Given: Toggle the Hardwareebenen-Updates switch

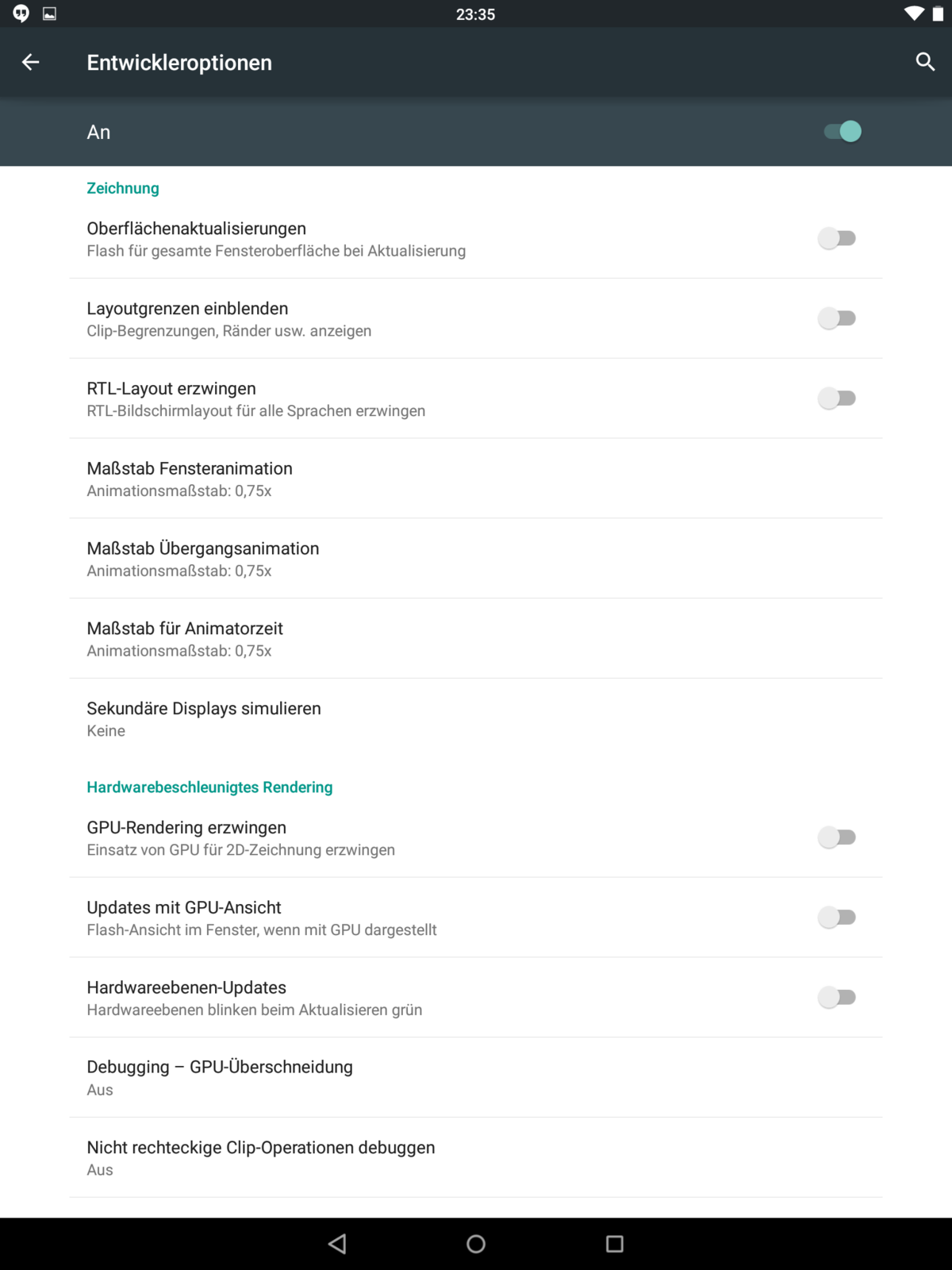Looking at the screenshot, I should [837, 997].
